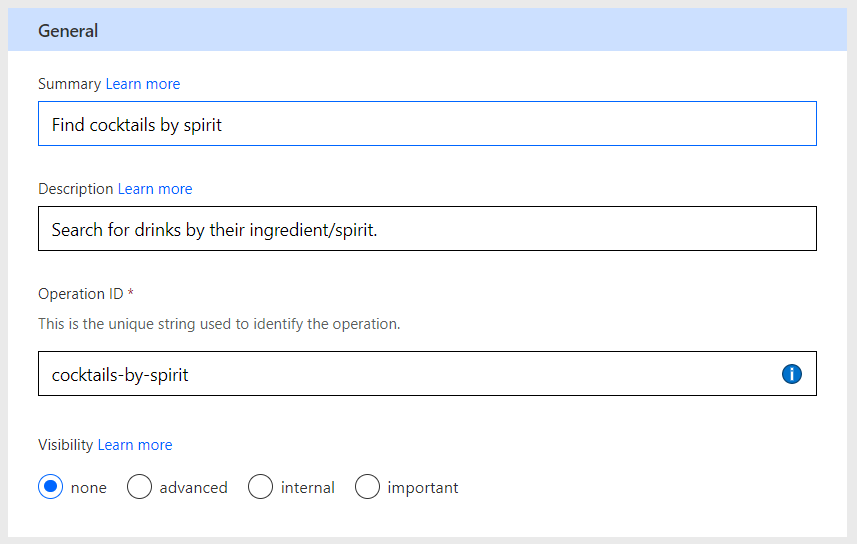Click the word advanced beside its radio
857x544 pixels.
pyautogui.click(x=193, y=487)
